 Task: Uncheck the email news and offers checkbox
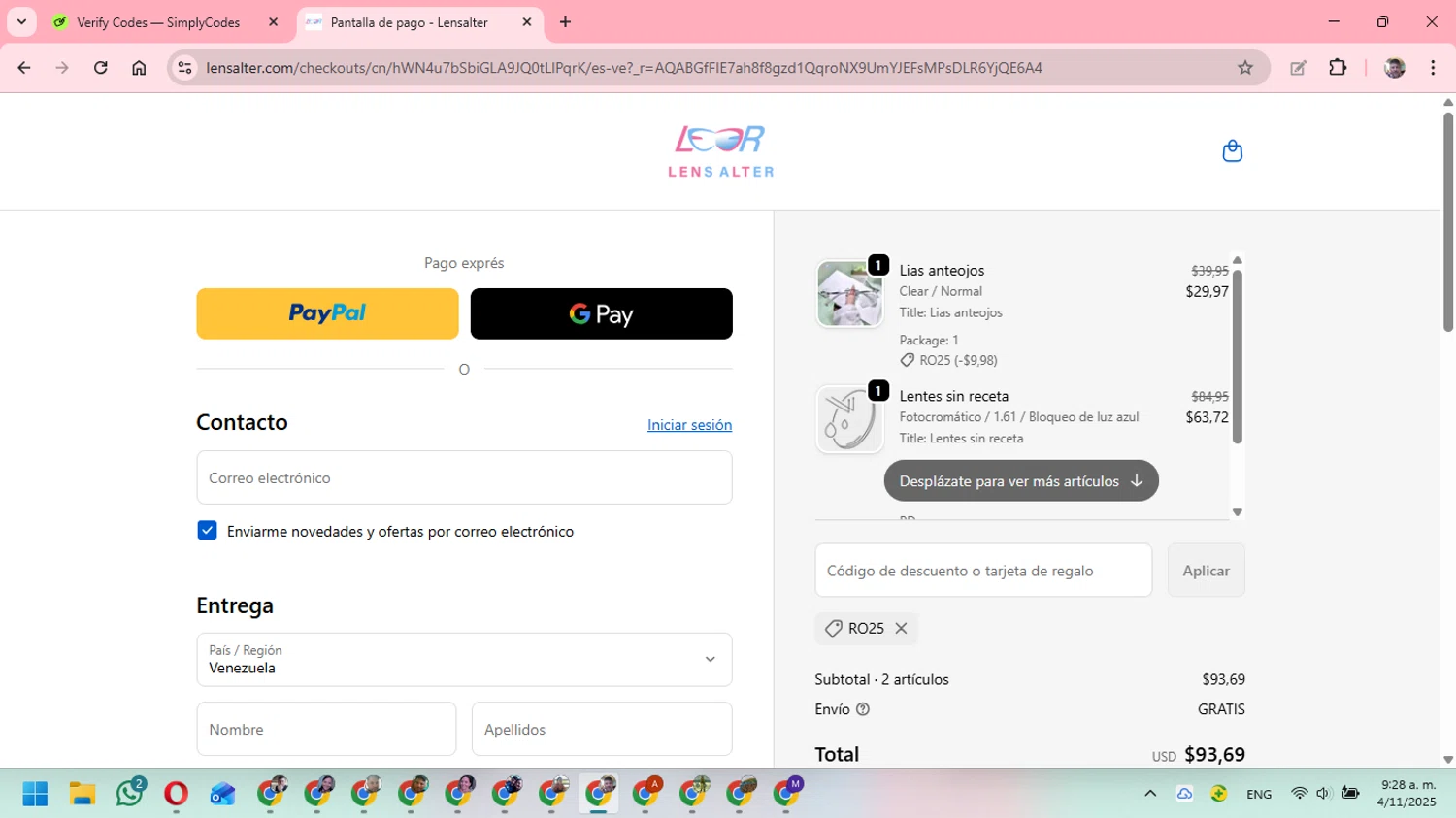[207, 531]
